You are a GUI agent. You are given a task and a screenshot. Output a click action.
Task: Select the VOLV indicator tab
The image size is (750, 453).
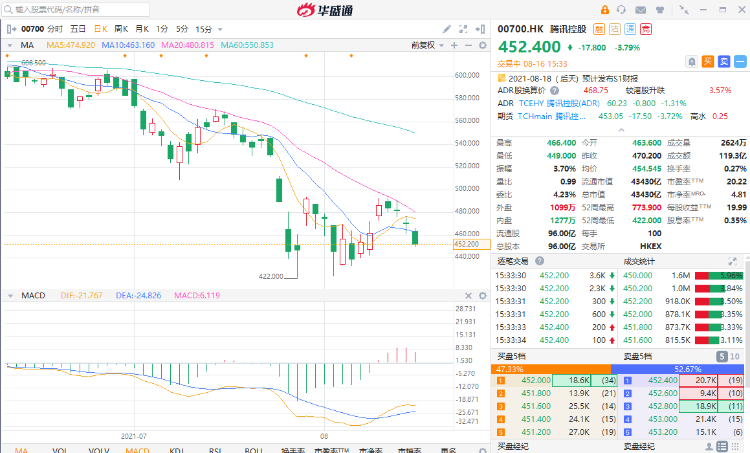[x=99, y=450]
